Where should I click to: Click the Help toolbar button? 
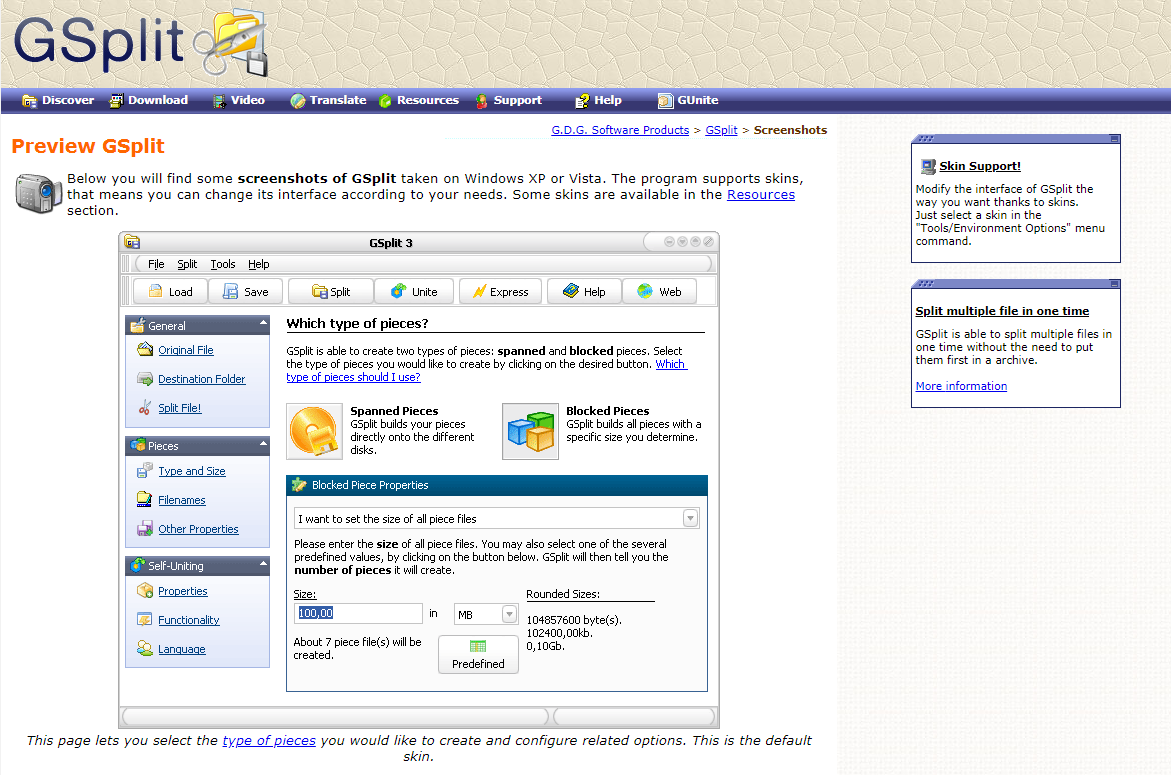coord(585,291)
